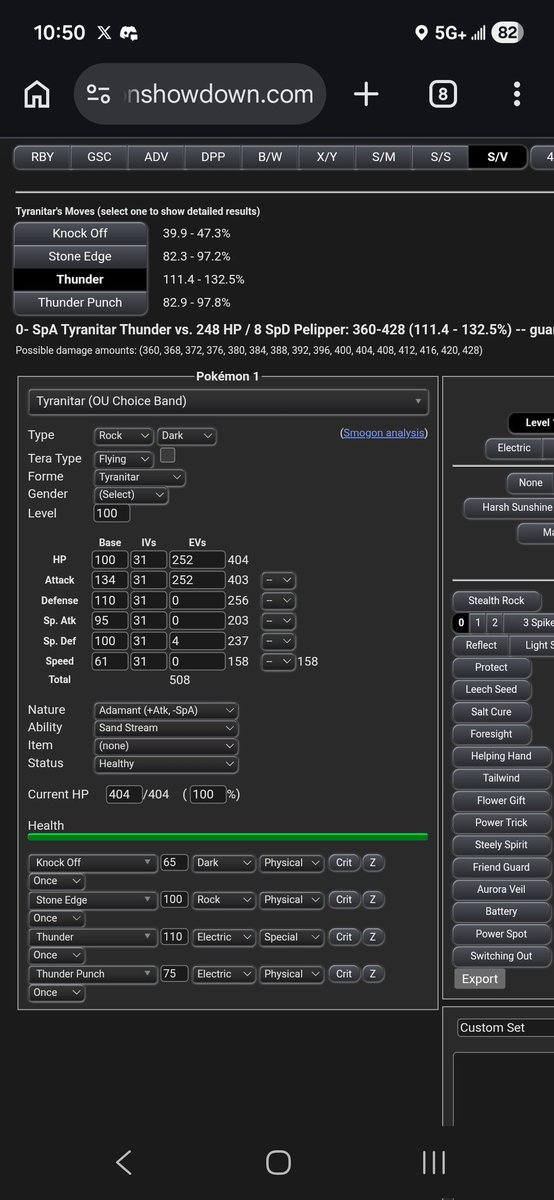Select Thunder Punch move result
Image resolution: width=554 pixels, height=1200 pixels.
80,302
